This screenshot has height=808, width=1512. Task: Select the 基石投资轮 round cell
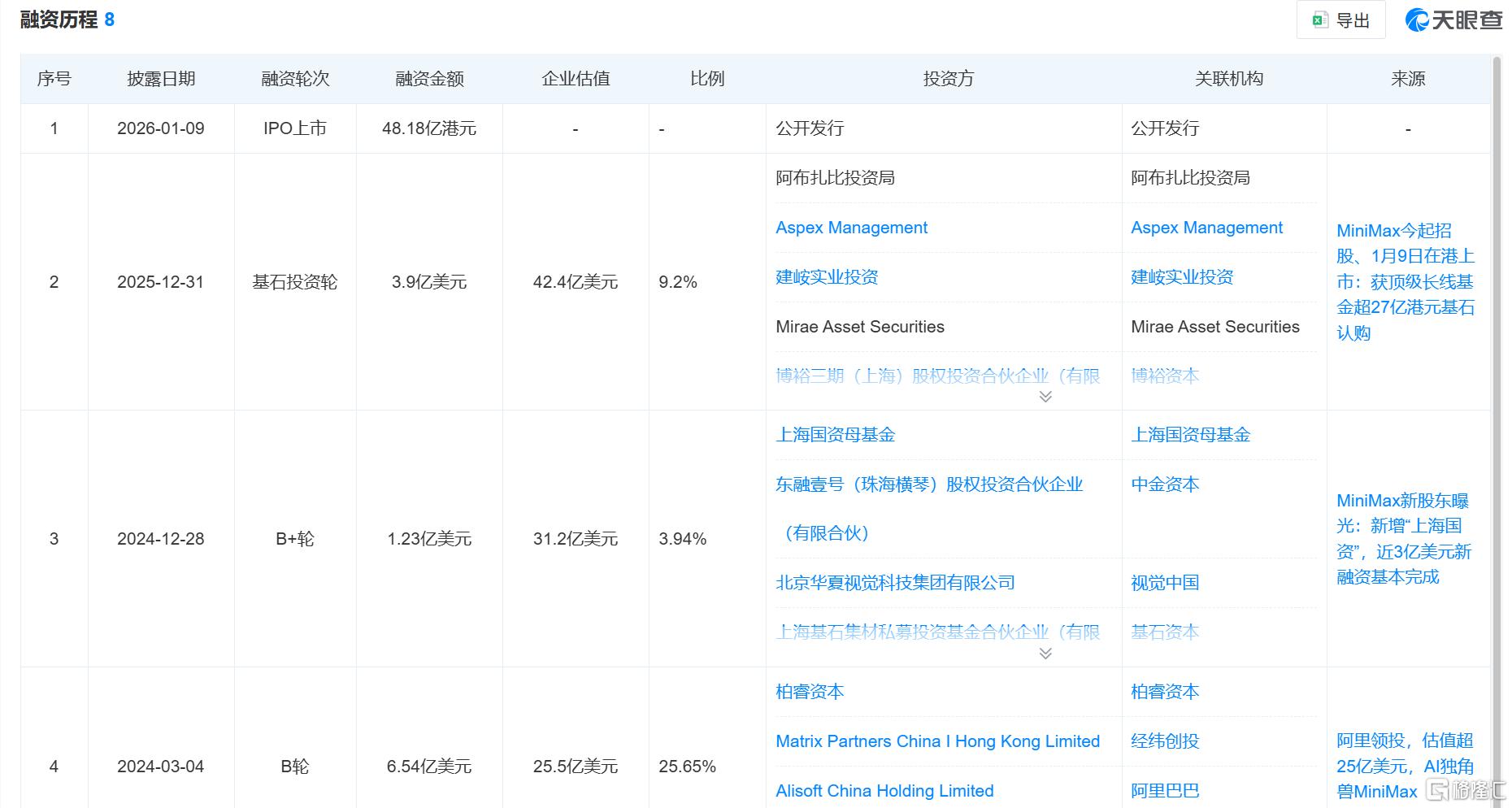click(295, 282)
